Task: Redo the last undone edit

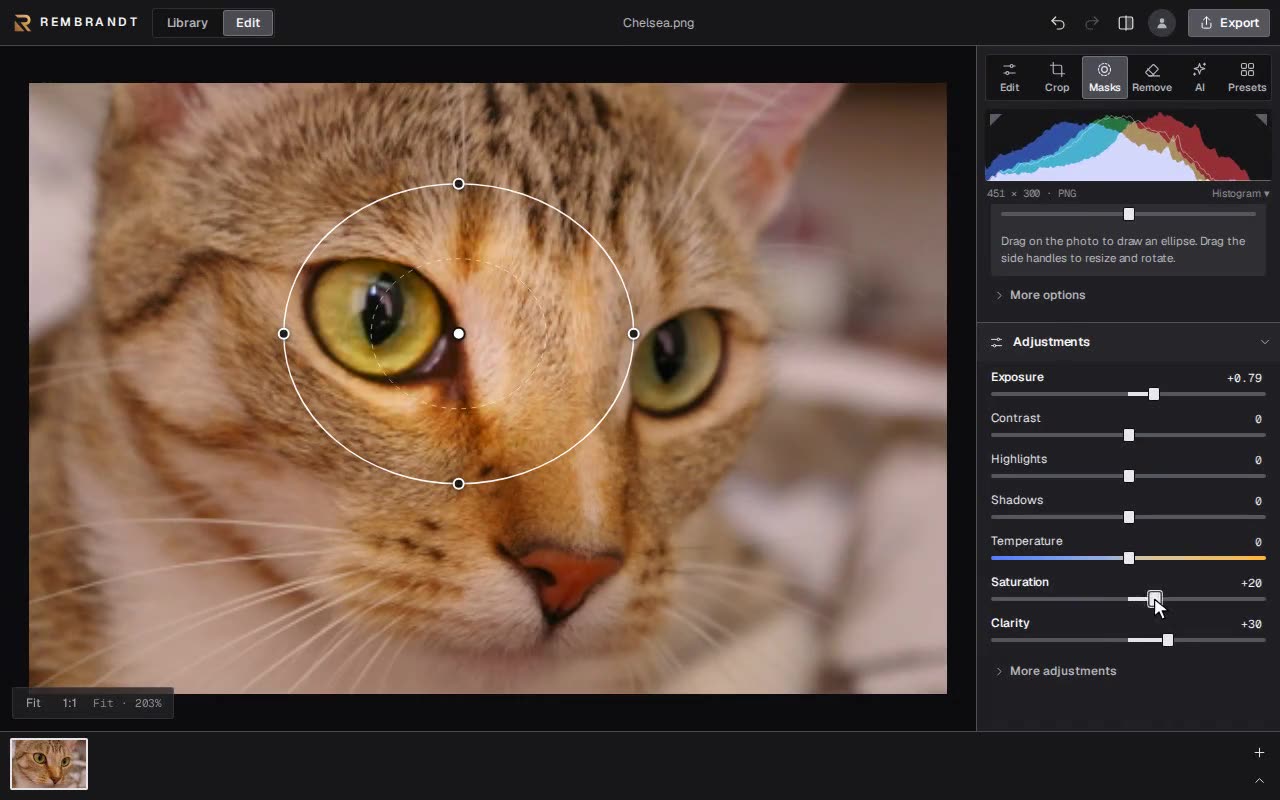Action: (x=1092, y=23)
